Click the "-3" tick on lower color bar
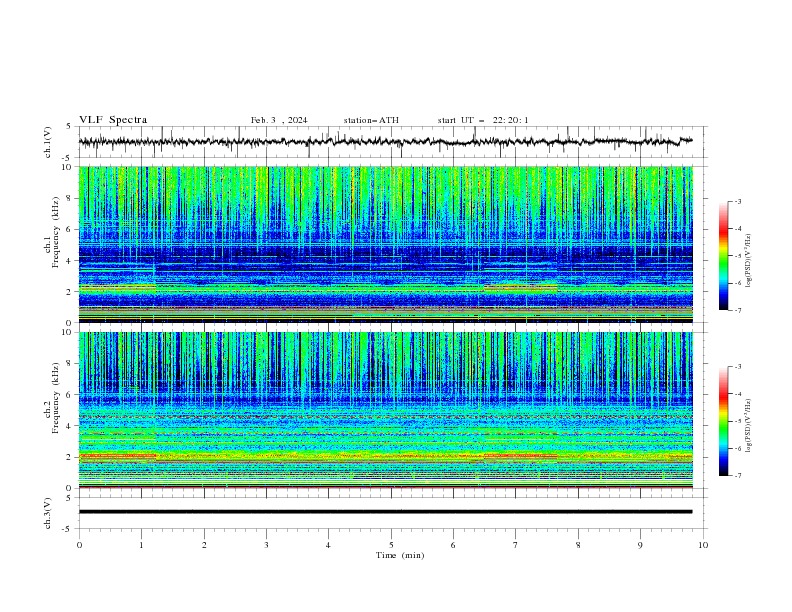This screenshot has width=792, height=612. [737, 367]
